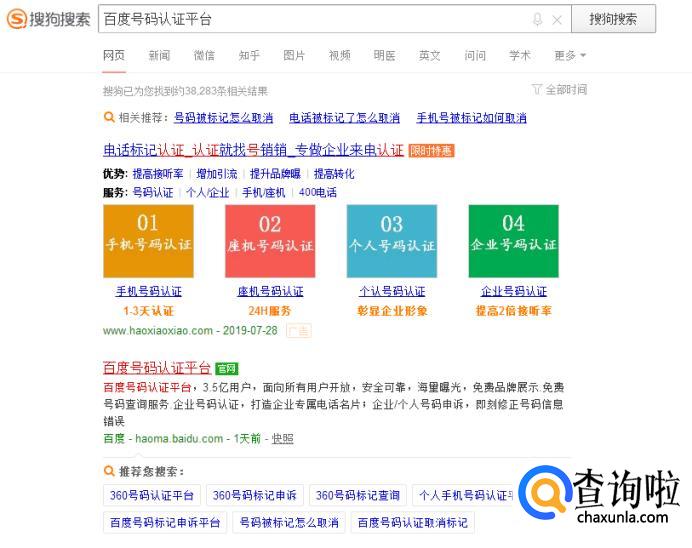Open the green 04 企业号码认证 tile
This screenshot has height=548, width=692.
click(x=514, y=241)
